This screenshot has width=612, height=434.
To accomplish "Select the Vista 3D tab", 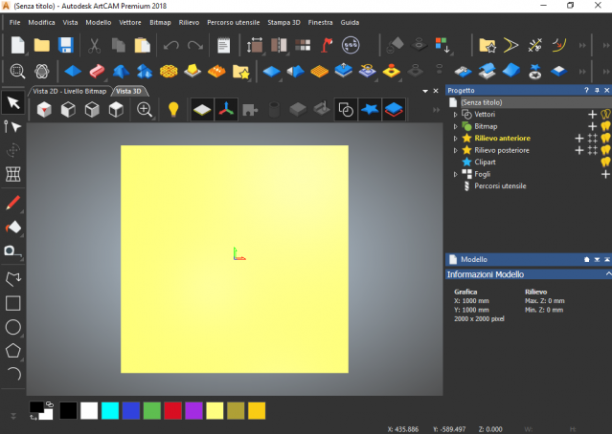I will (129, 91).
